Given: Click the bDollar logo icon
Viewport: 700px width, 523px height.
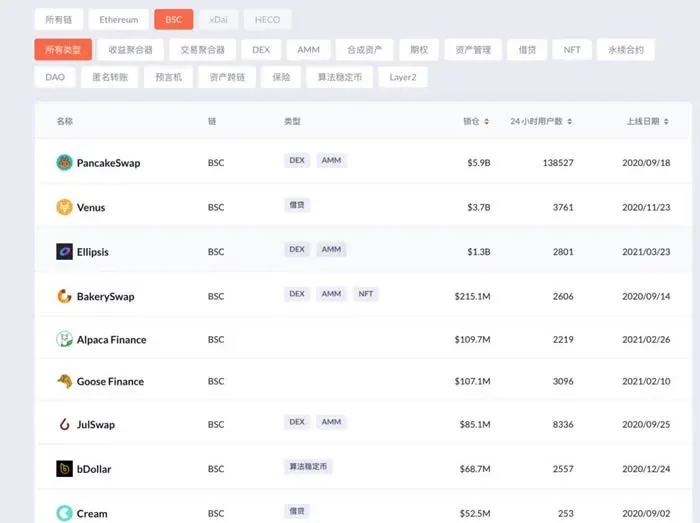Looking at the screenshot, I should 64,469.
